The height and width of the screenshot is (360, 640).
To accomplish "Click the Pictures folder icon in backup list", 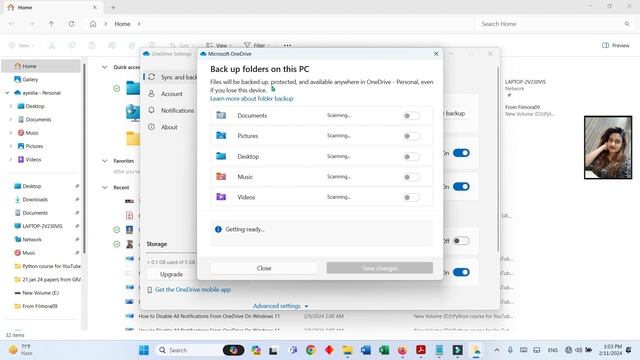I will pyautogui.click(x=221, y=136).
